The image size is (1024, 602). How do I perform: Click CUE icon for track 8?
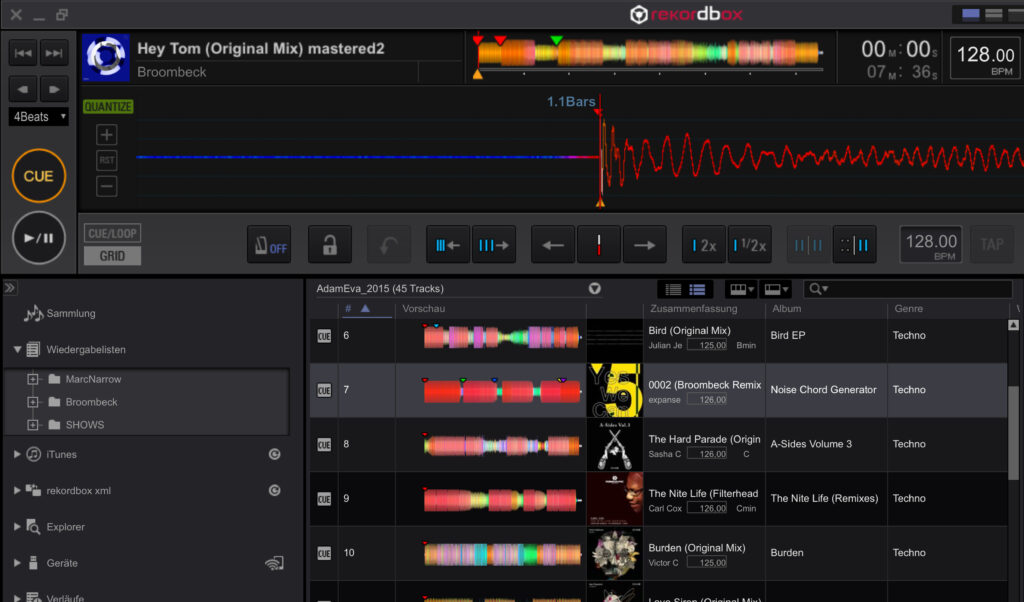[324, 444]
